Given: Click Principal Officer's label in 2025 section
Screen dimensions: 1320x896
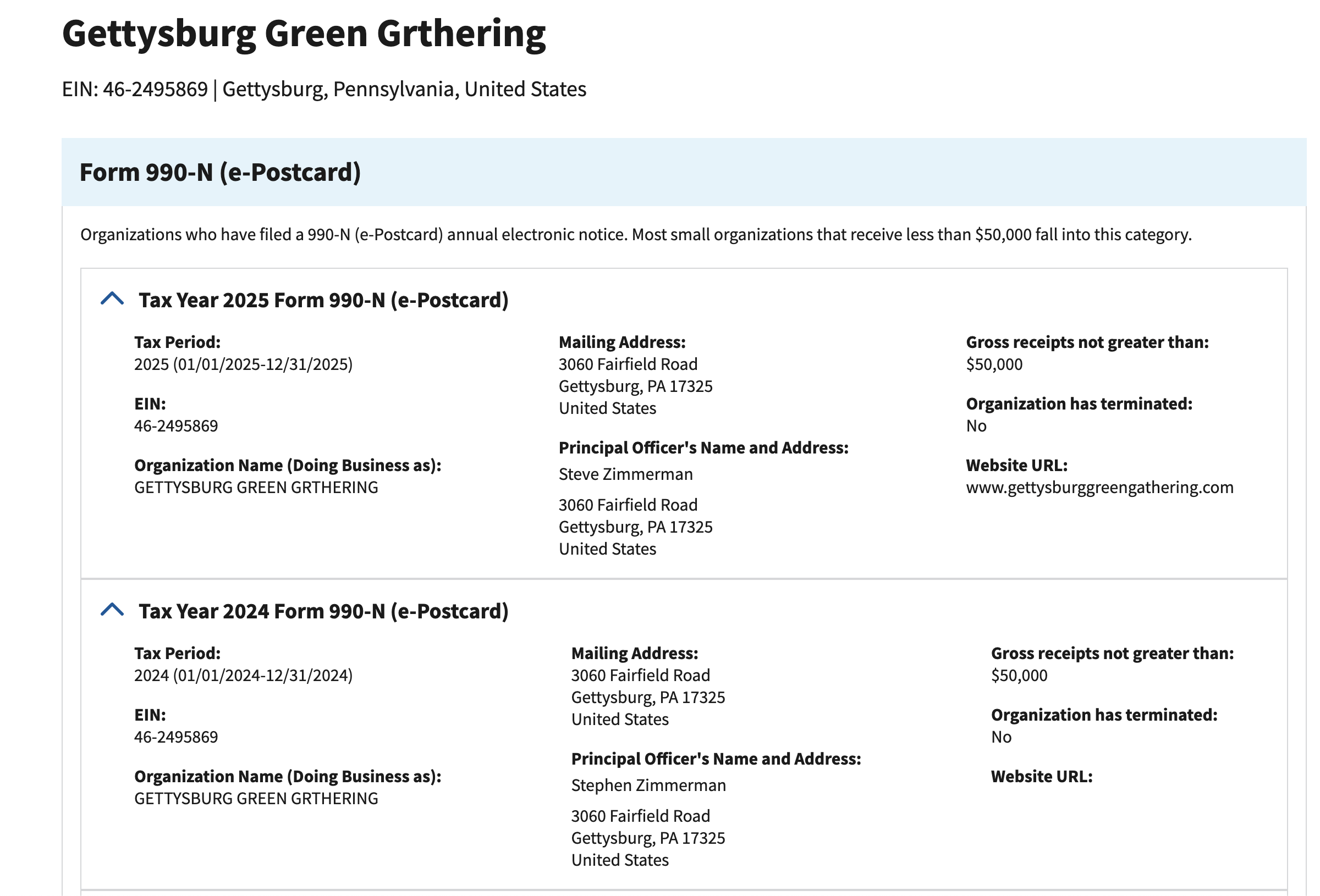Looking at the screenshot, I should tap(703, 447).
